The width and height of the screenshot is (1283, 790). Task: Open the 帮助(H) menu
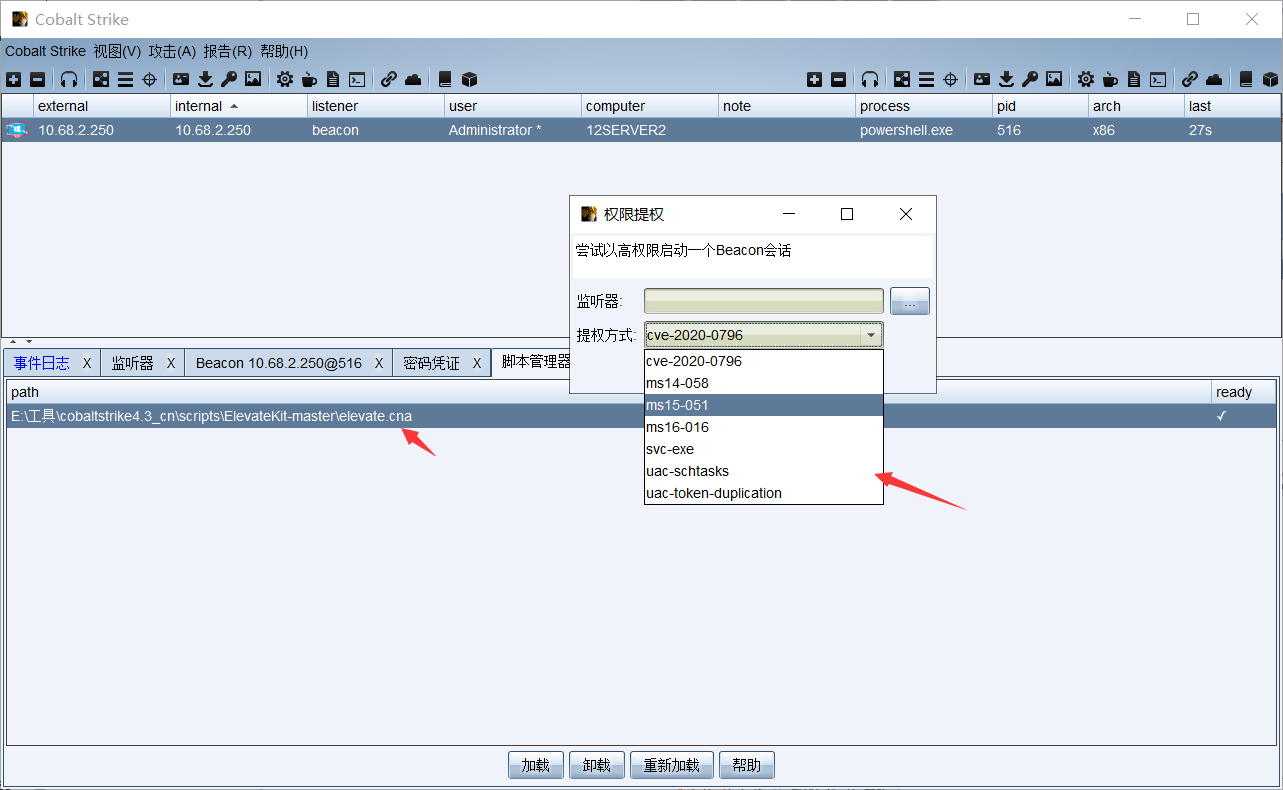coord(284,51)
